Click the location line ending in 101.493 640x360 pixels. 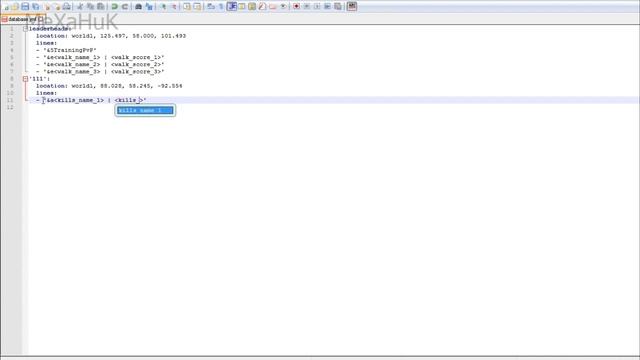click(x=111, y=36)
